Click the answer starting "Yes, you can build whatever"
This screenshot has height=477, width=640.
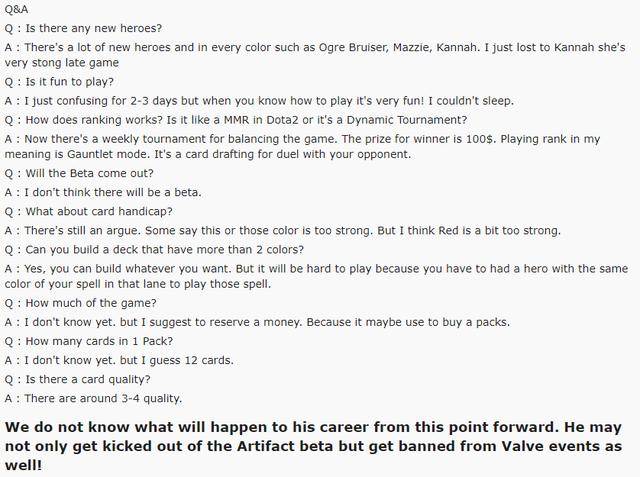(316, 276)
